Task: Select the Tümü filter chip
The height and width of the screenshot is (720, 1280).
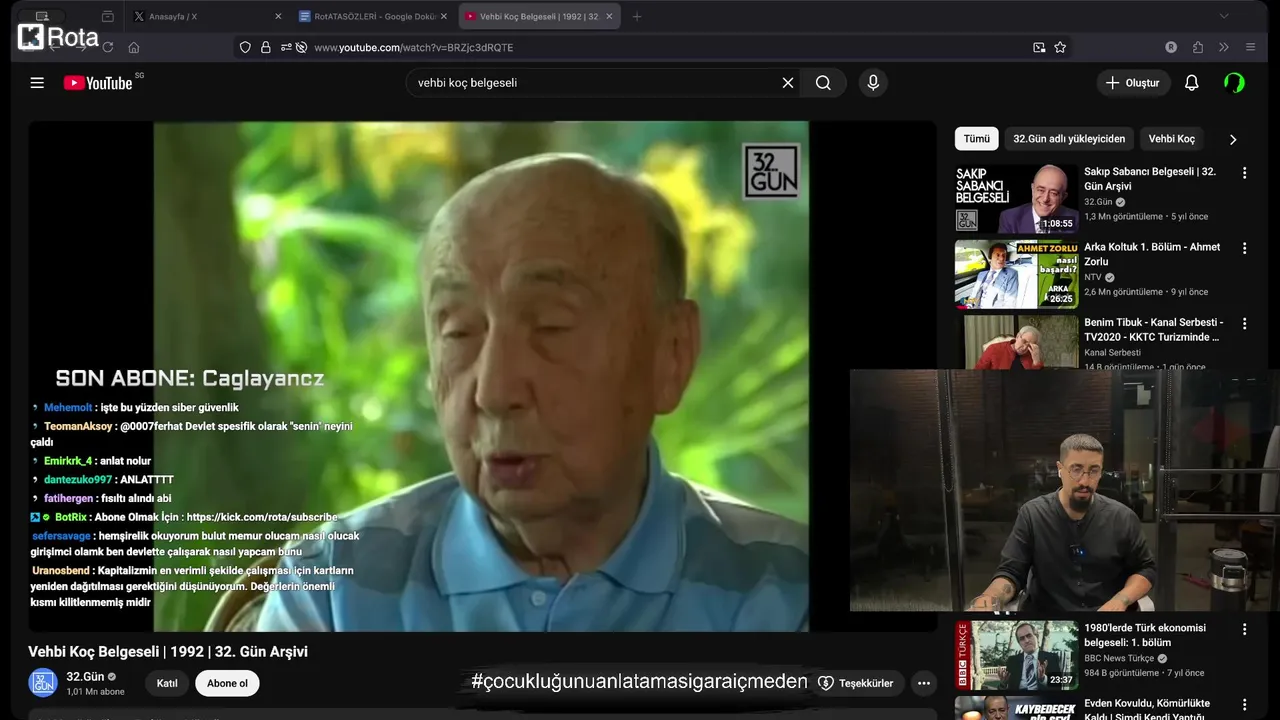Action: coord(976,139)
